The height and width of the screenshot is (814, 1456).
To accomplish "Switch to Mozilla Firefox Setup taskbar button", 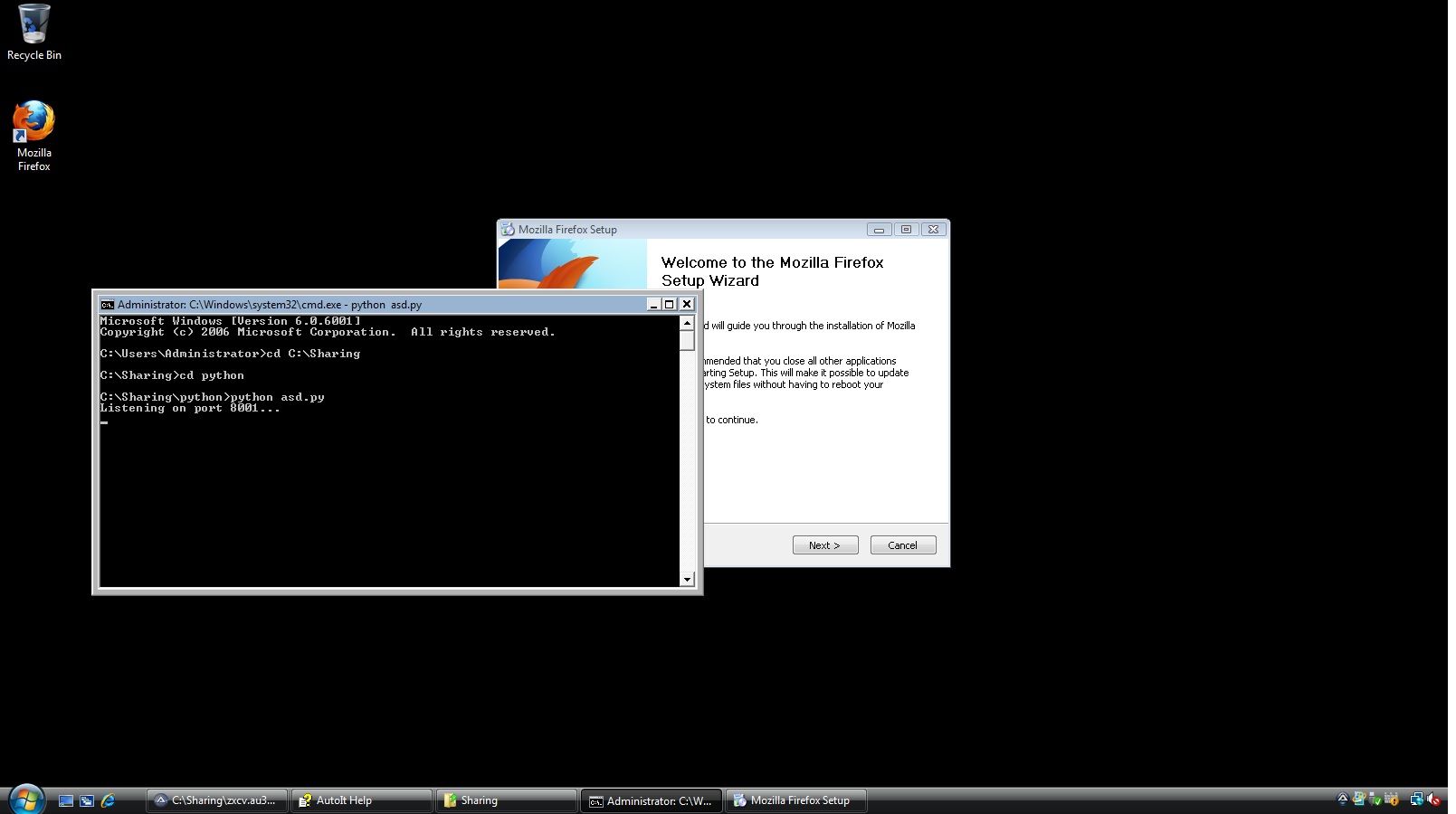I will 796,800.
